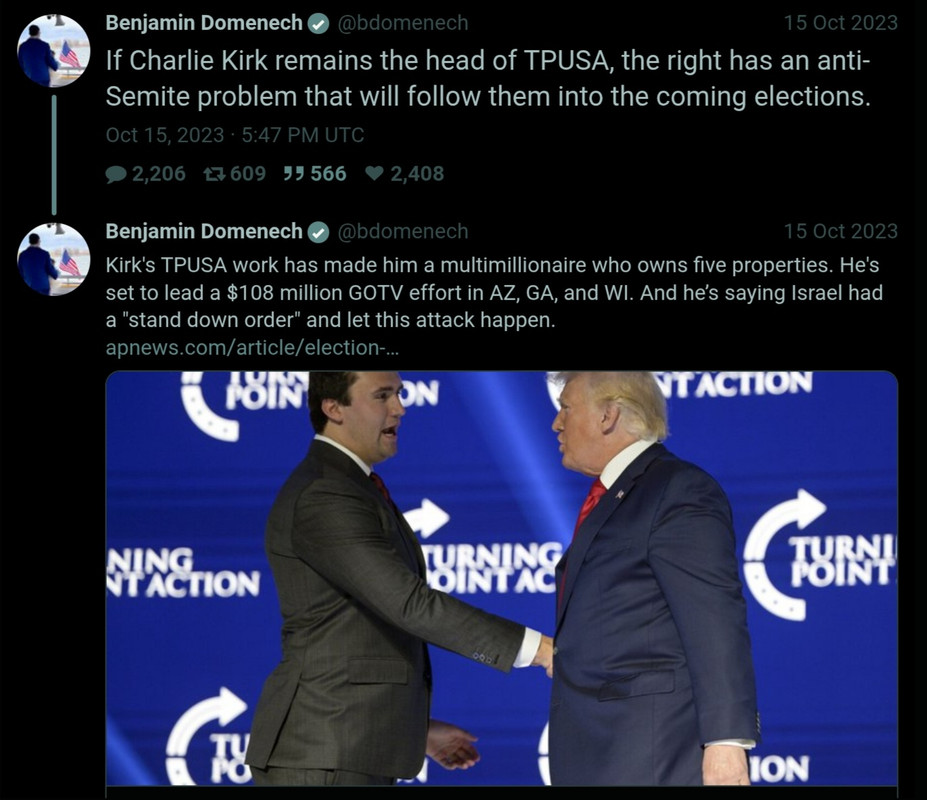
Task: Click verified badge on first tweet
Action: pyautogui.click(x=319, y=24)
